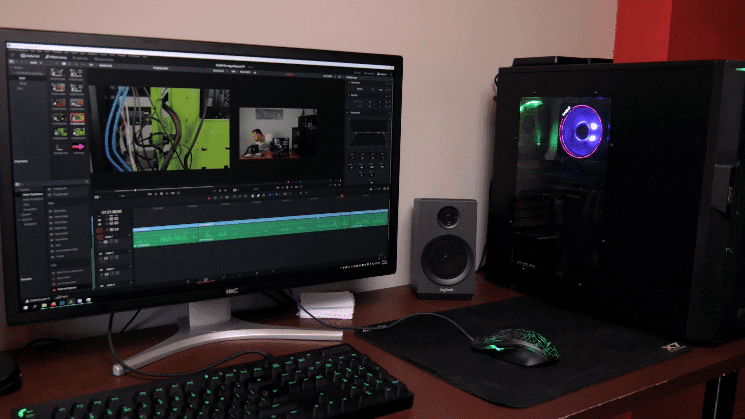Open the source viewer mode dropdown
The width and height of the screenshot is (745, 419).
pyautogui.click(x=98, y=197)
